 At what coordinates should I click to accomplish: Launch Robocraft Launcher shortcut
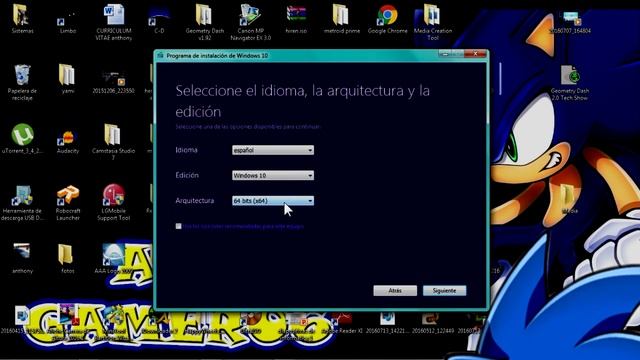pos(68,195)
